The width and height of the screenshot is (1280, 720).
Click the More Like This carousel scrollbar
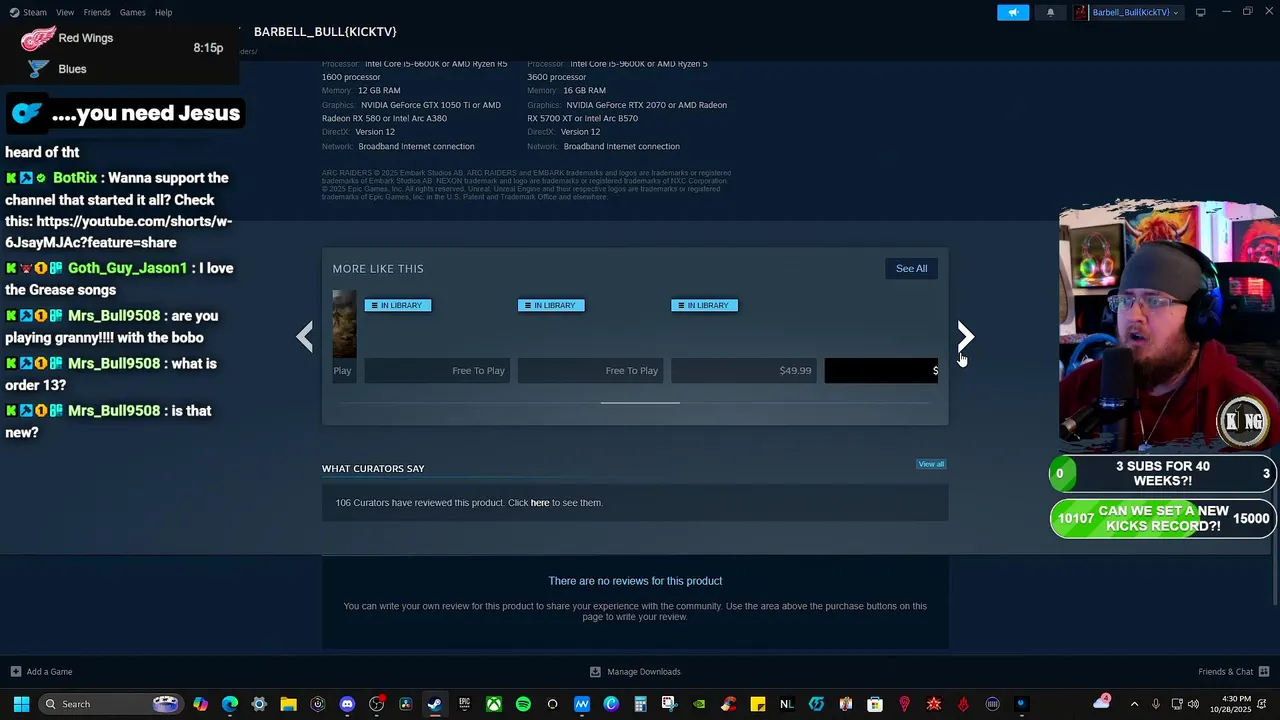click(x=640, y=403)
